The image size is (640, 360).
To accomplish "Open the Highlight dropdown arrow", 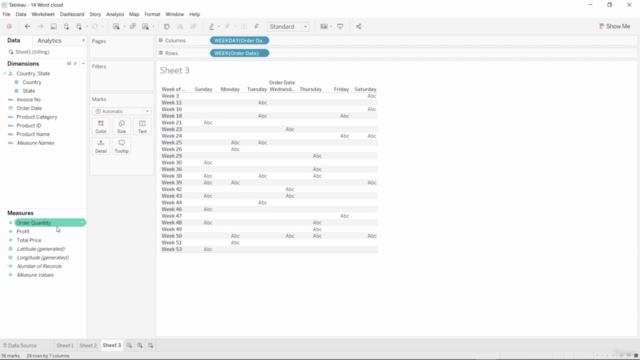I will pos(219,27).
